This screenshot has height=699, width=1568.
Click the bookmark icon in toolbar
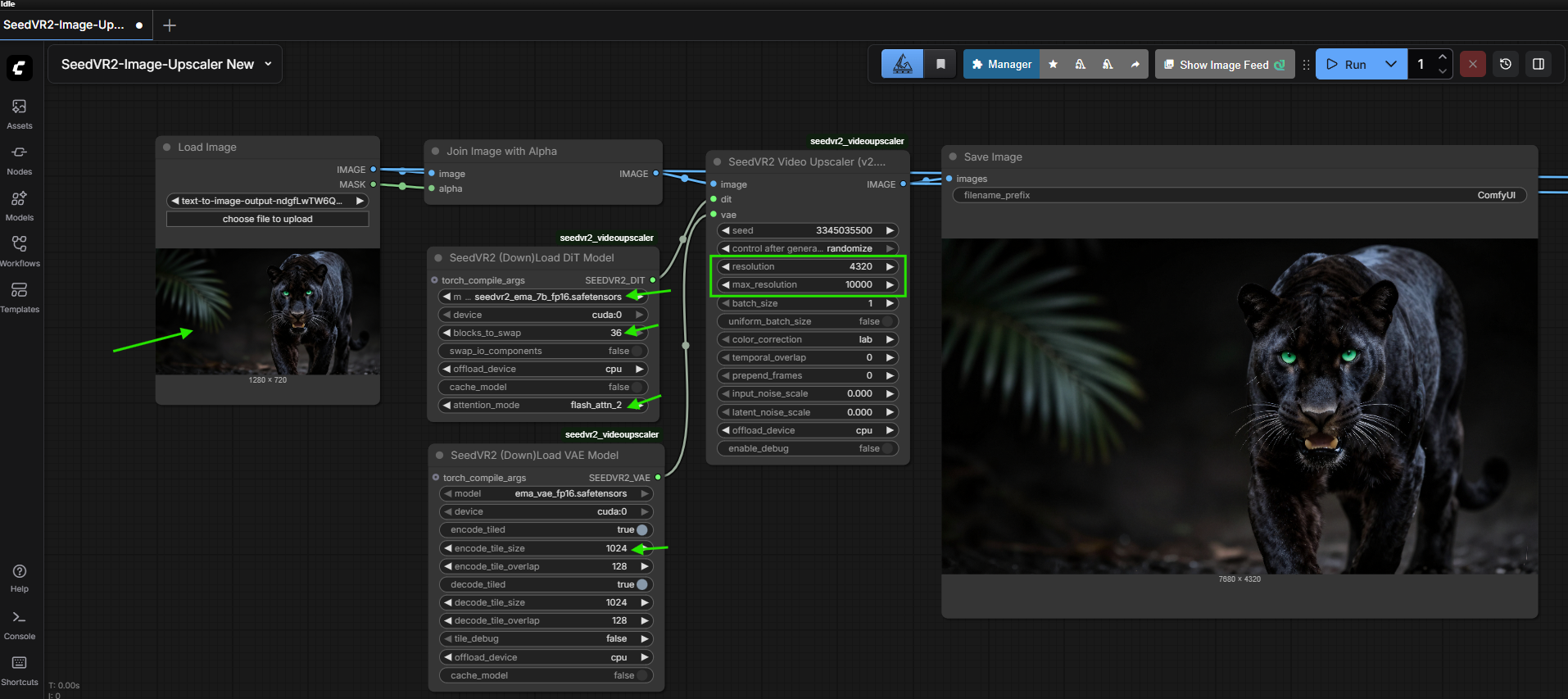point(940,64)
